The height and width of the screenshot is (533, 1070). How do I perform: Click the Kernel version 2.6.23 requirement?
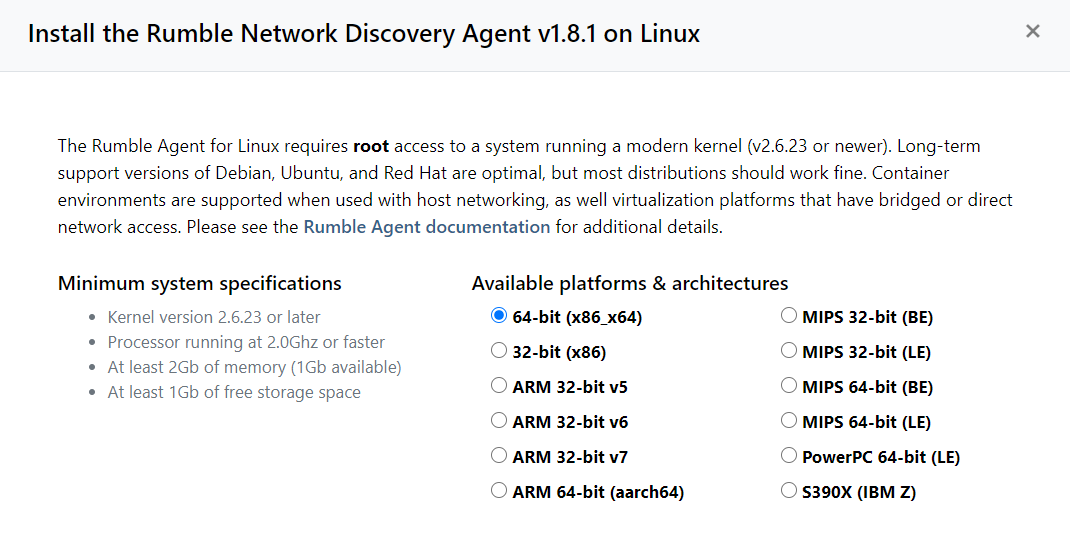[x=214, y=317]
